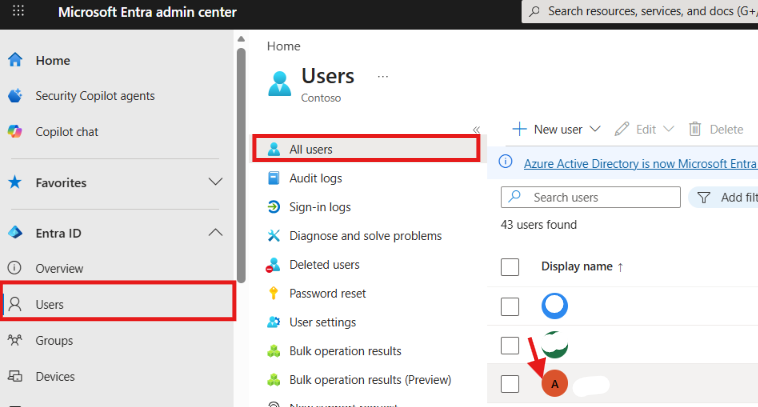Click the Copilot chat icon
The image size is (758, 407).
tap(15, 131)
